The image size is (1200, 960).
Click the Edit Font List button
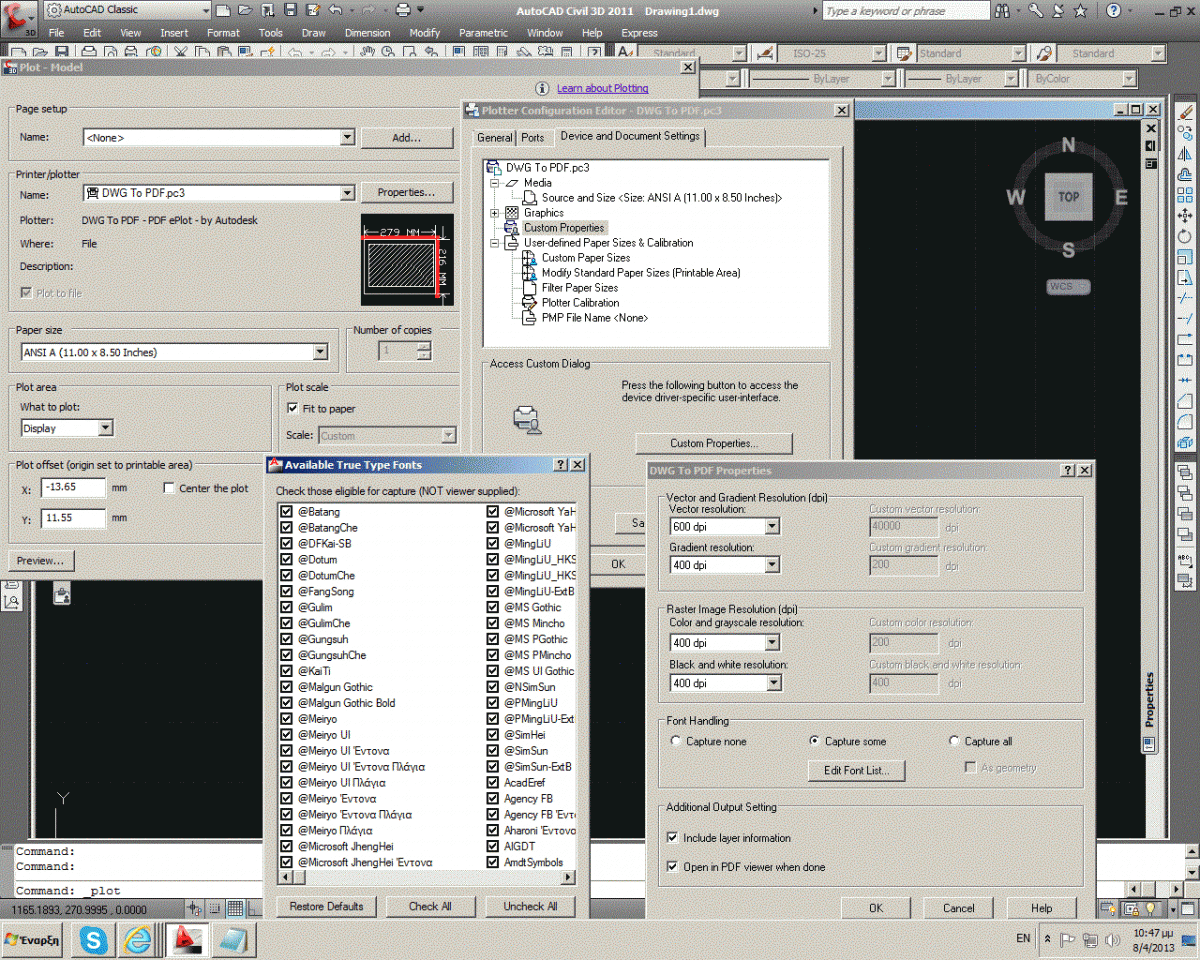[x=856, y=770]
